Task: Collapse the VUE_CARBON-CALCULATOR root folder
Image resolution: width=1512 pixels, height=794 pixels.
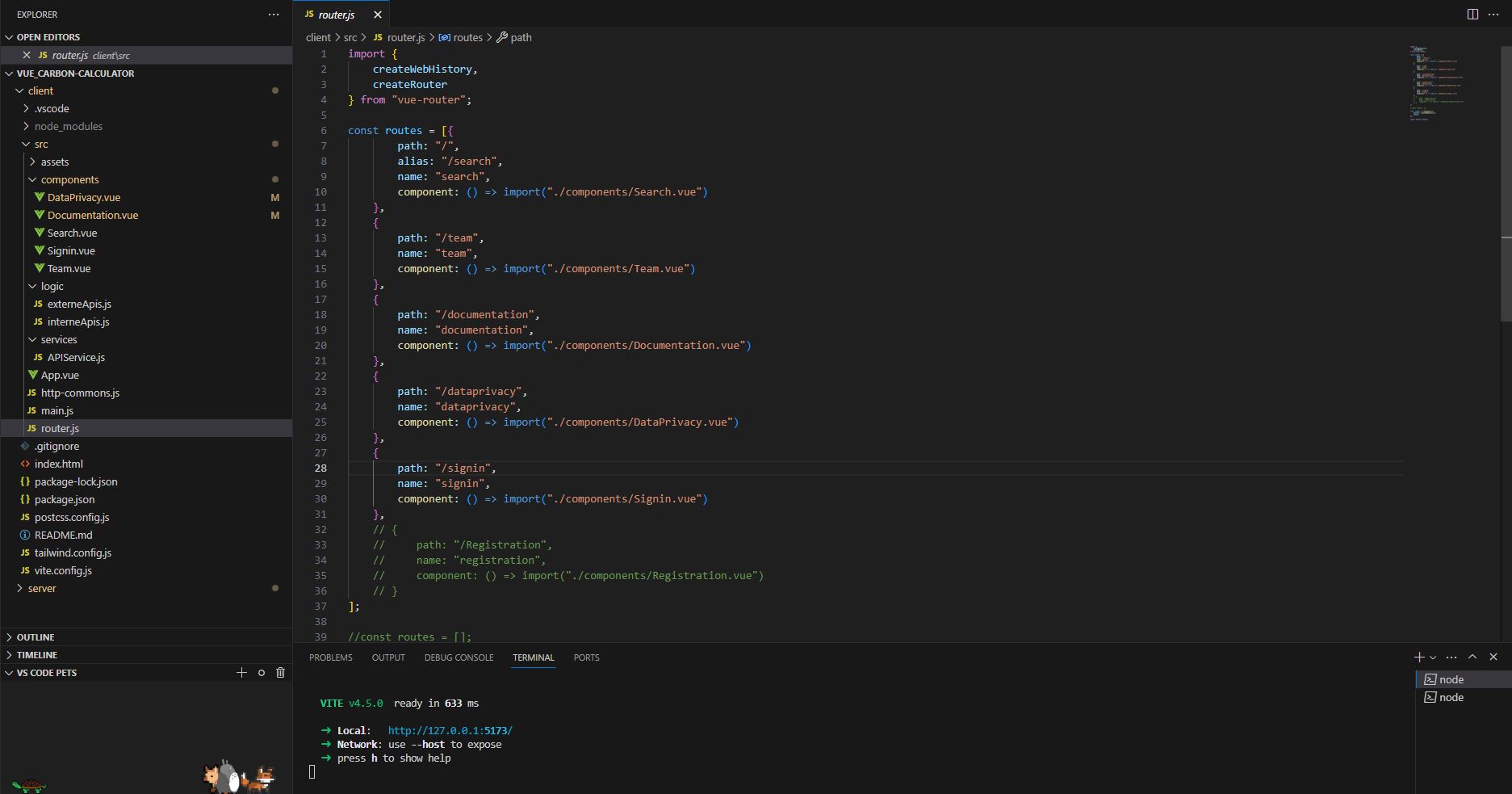Action: tap(75, 73)
